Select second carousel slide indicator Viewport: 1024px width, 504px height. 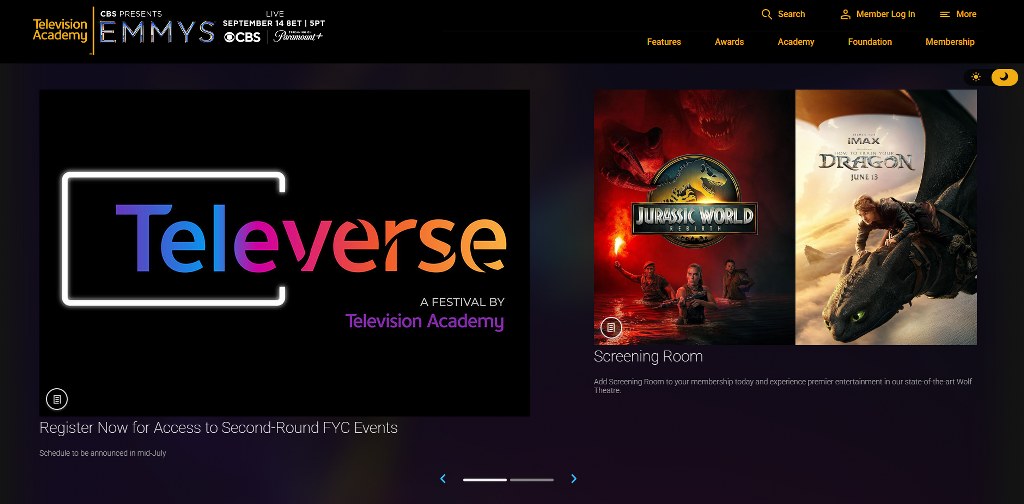[x=532, y=480]
